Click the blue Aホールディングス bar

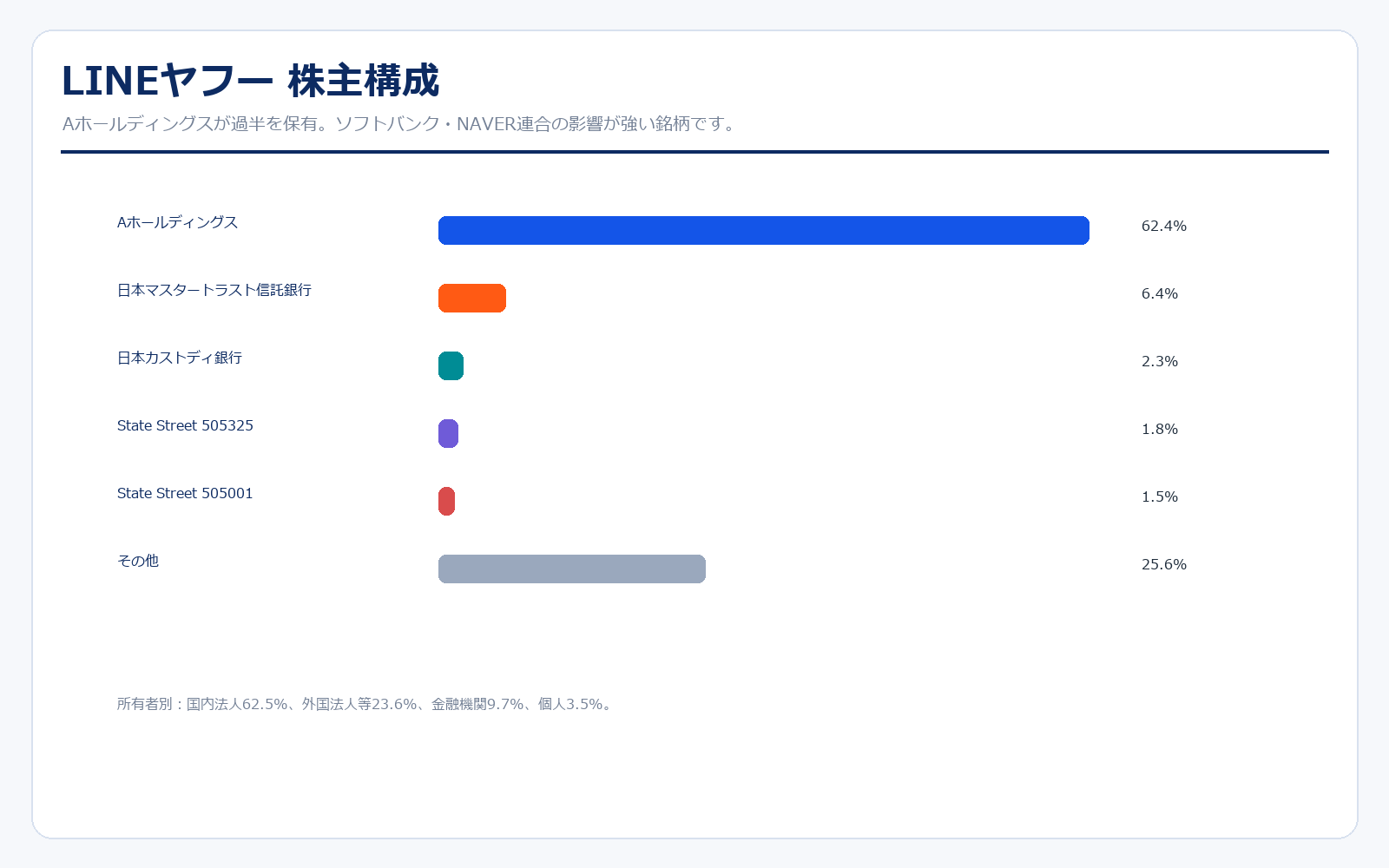[x=764, y=230]
